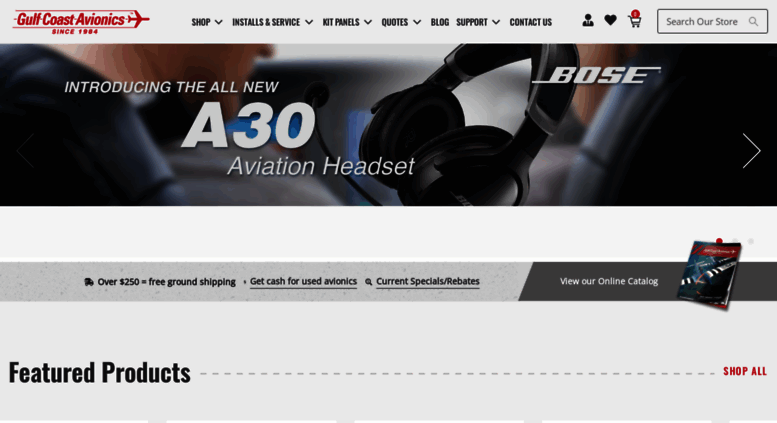
Task: Follow the Current Specials/Rebates link
Action: click(x=428, y=281)
